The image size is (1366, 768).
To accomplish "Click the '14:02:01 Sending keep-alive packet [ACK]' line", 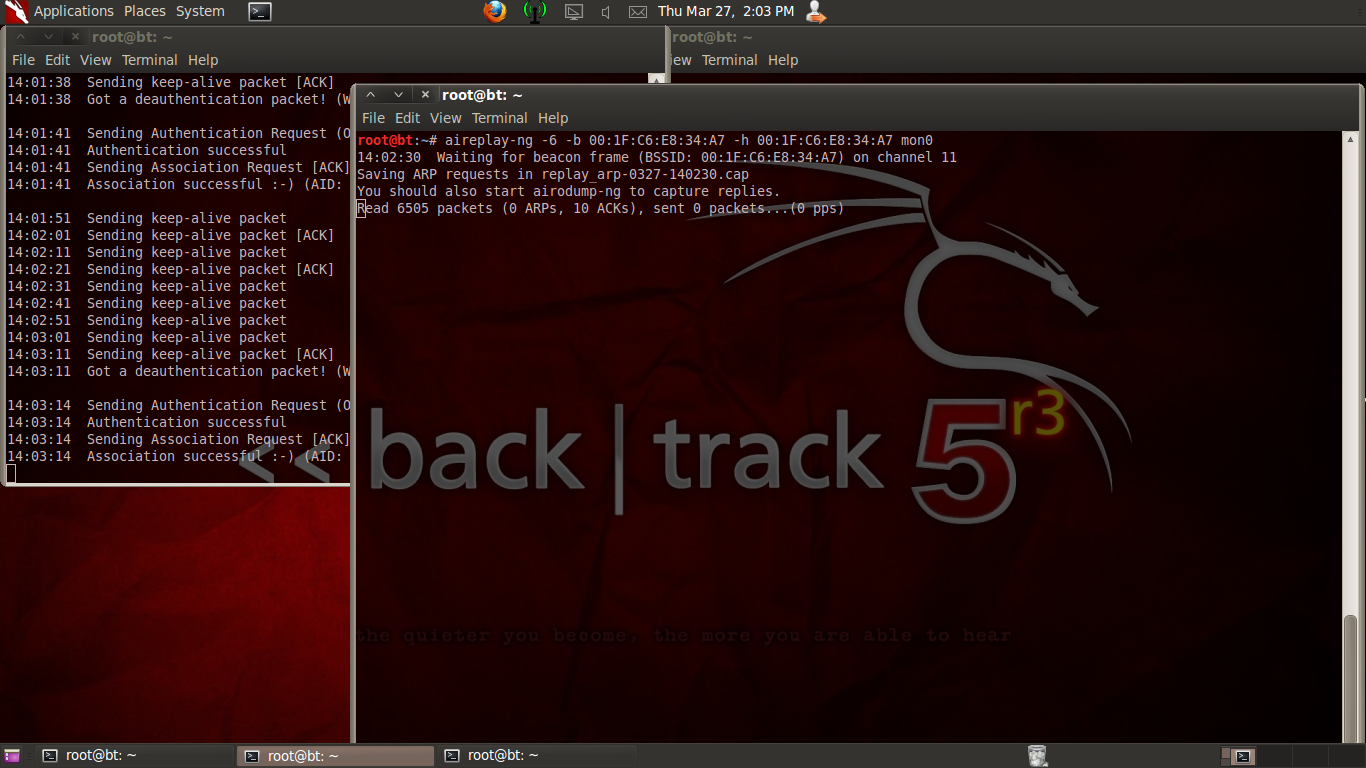I will click(171, 235).
